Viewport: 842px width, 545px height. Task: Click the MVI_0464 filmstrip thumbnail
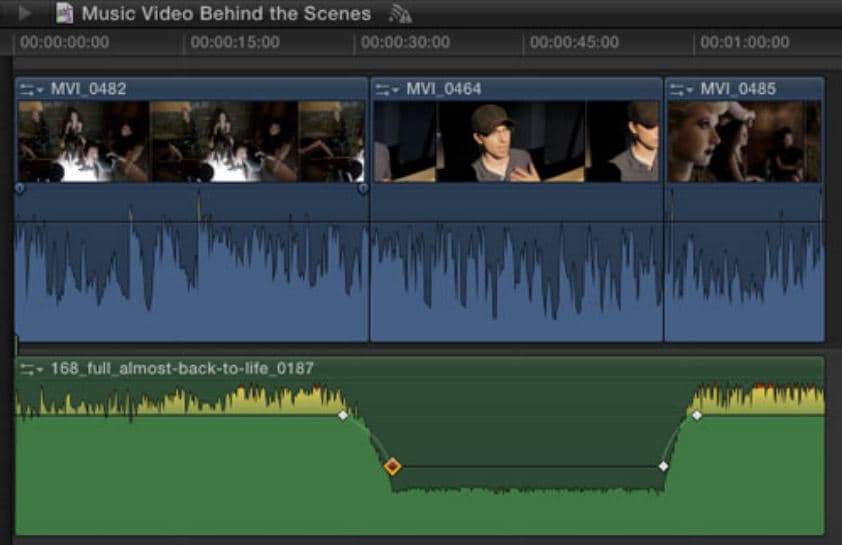tap(516, 142)
